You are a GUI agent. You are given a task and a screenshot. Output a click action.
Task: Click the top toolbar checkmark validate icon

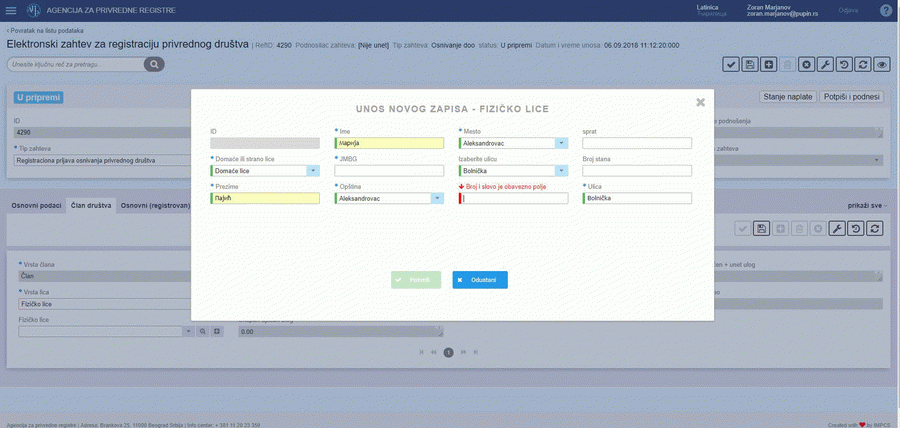731,64
